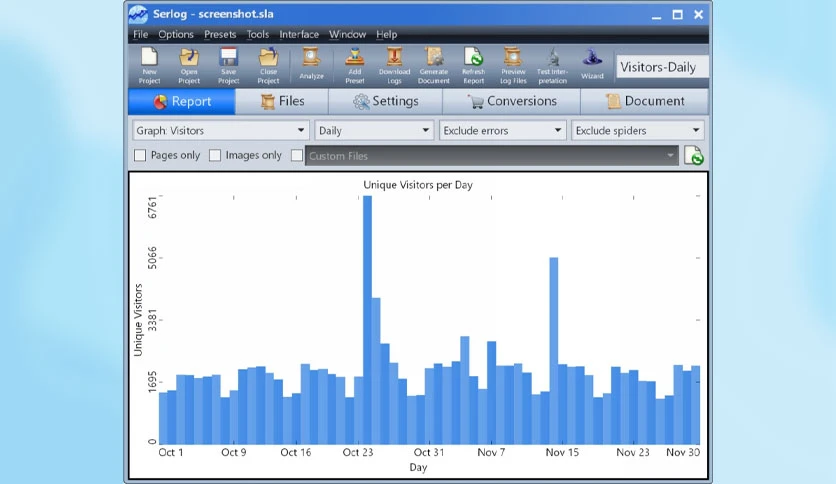Screen dimensions: 836x484
Task: Click the tall bar at Nov 15
Action: 554,351
